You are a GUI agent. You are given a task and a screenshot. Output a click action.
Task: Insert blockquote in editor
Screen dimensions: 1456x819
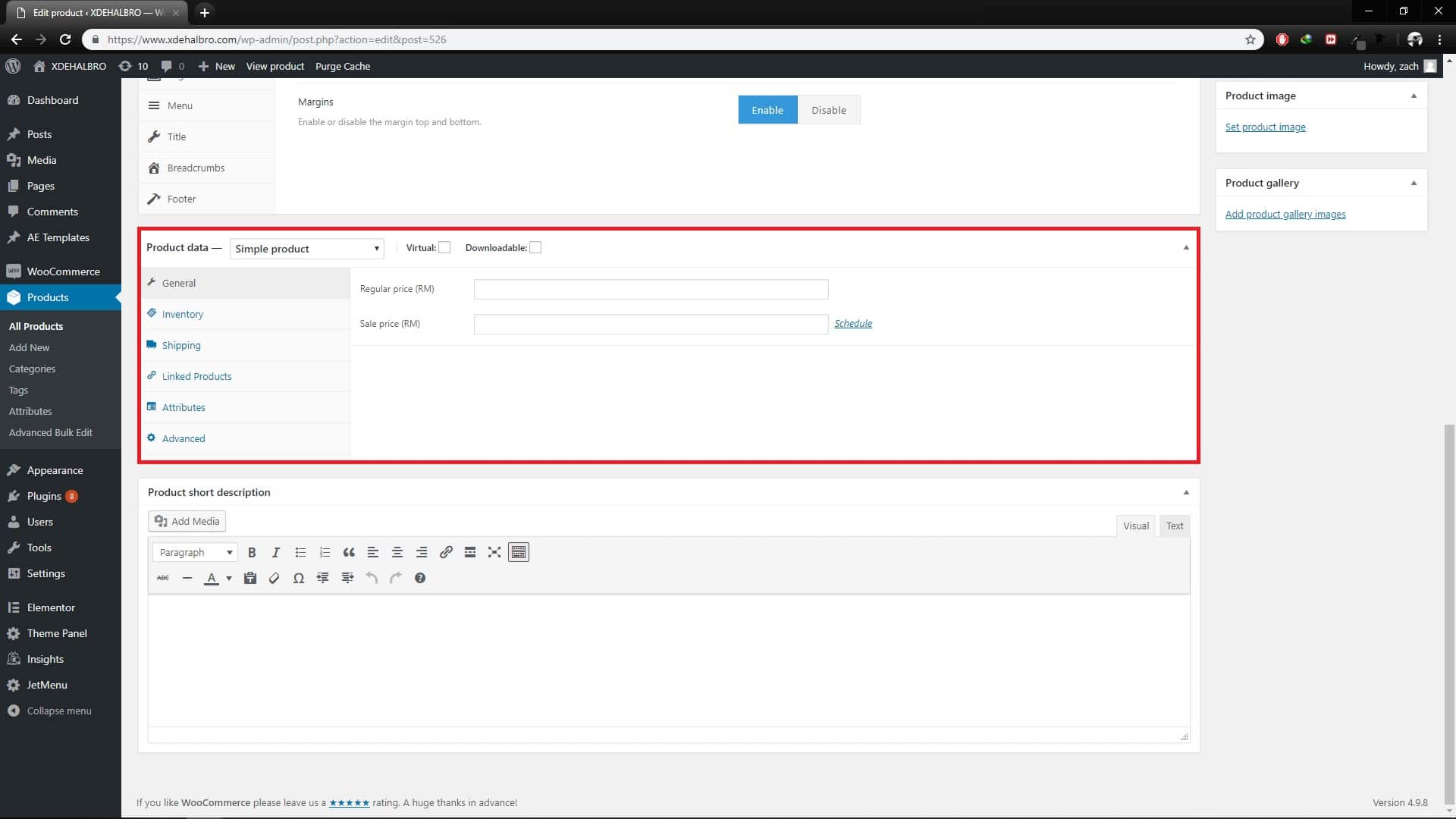[x=349, y=552]
